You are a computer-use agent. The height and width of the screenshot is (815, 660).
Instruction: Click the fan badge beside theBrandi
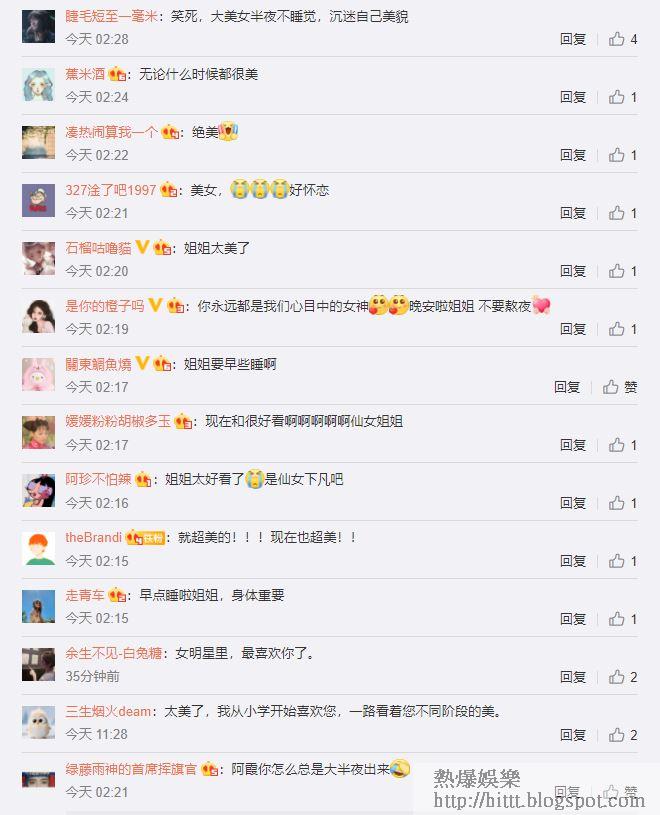tap(145, 537)
